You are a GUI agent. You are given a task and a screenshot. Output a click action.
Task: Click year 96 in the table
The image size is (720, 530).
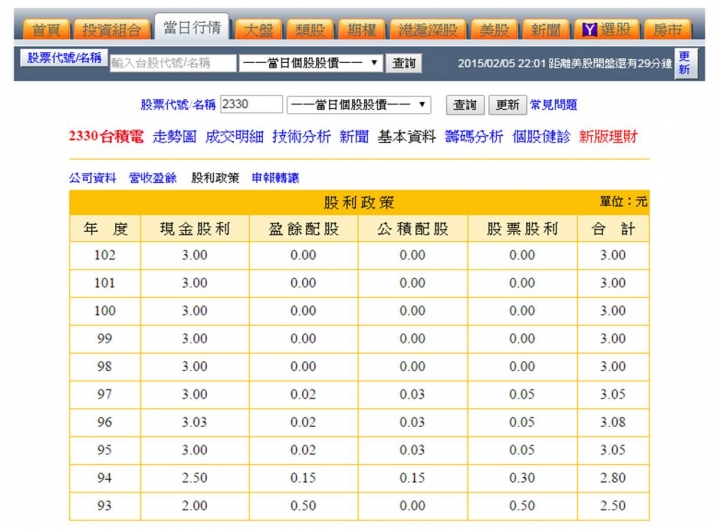click(105, 422)
